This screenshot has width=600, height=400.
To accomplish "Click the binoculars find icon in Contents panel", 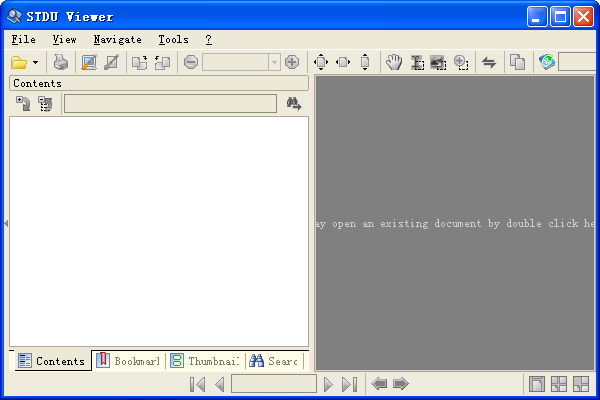I will (x=293, y=104).
